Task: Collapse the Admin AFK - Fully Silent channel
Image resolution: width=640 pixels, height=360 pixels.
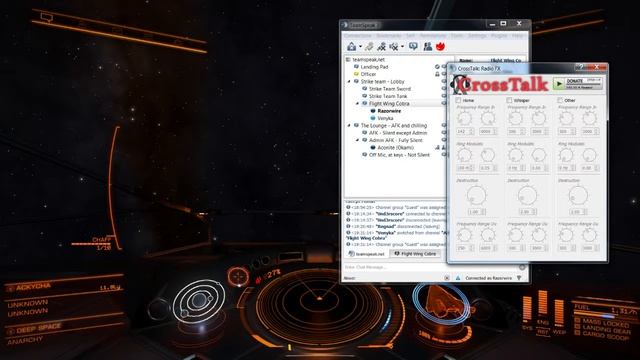Action: point(357,140)
